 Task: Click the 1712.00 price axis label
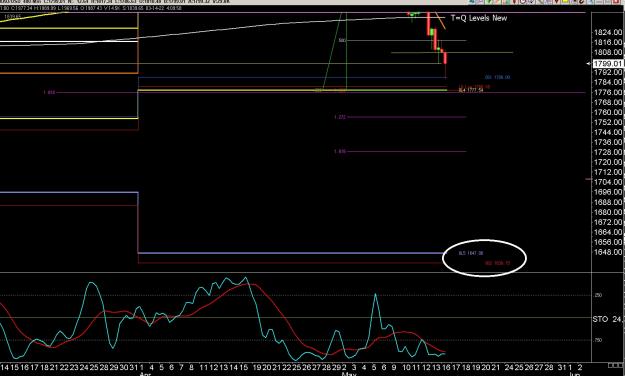[x=608, y=172]
